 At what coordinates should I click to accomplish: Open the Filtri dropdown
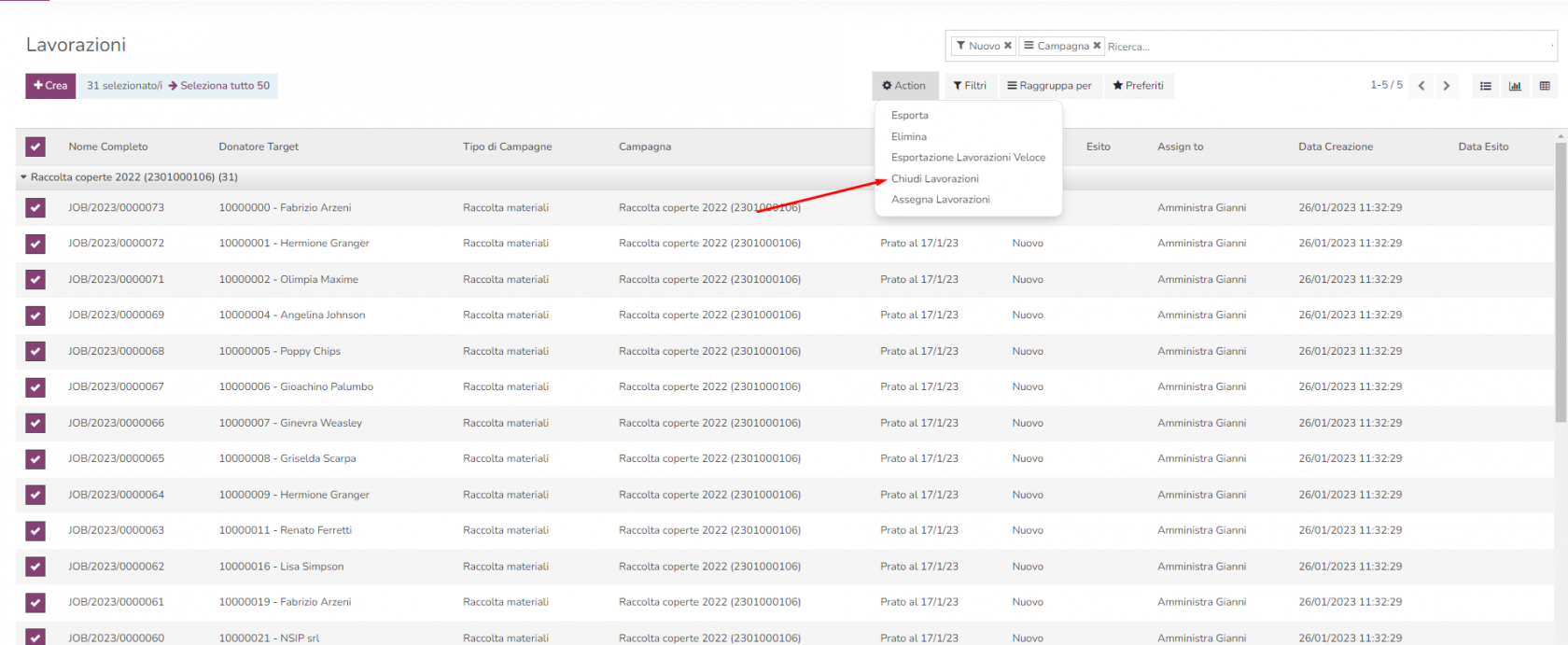tap(970, 86)
